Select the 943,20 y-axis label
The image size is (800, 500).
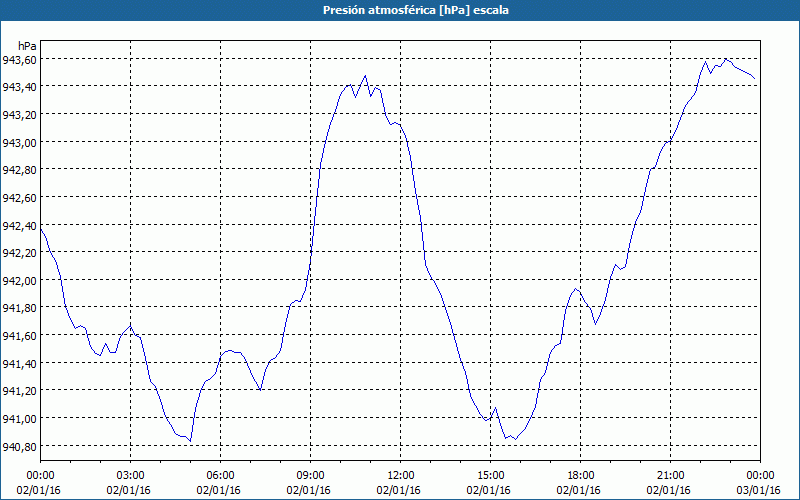tap(19, 115)
